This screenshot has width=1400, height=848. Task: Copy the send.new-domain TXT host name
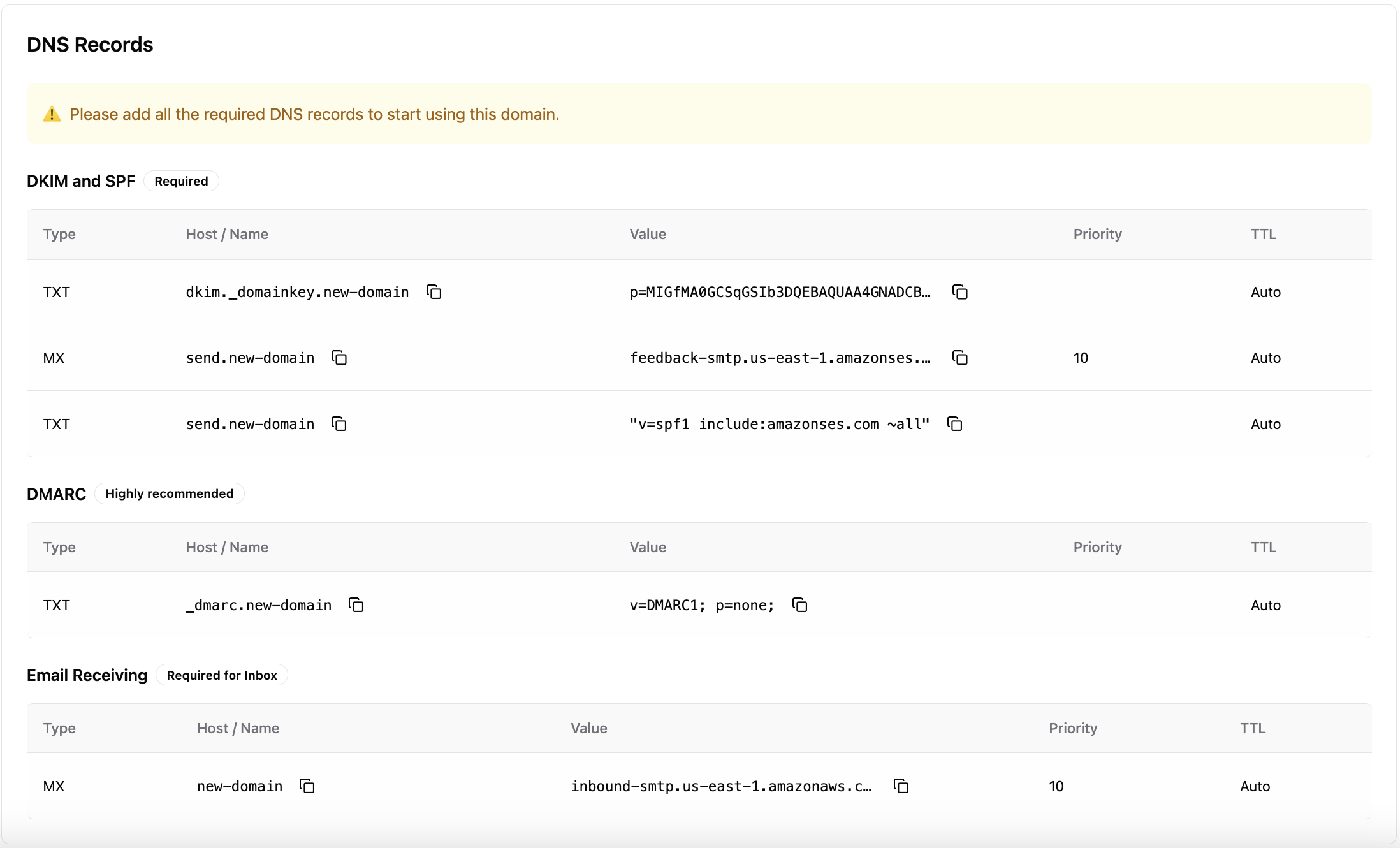click(339, 424)
